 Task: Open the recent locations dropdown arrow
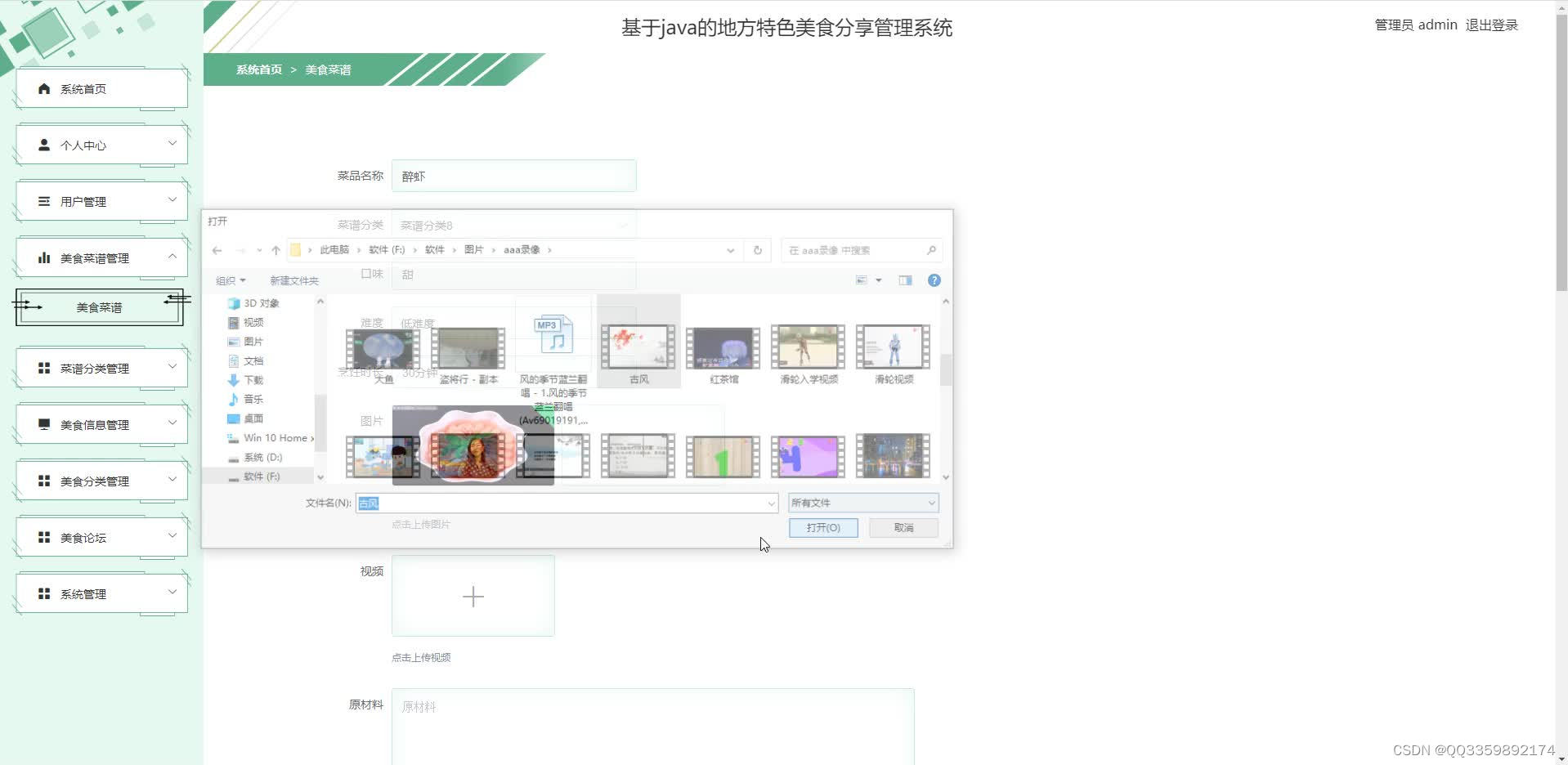259,250
